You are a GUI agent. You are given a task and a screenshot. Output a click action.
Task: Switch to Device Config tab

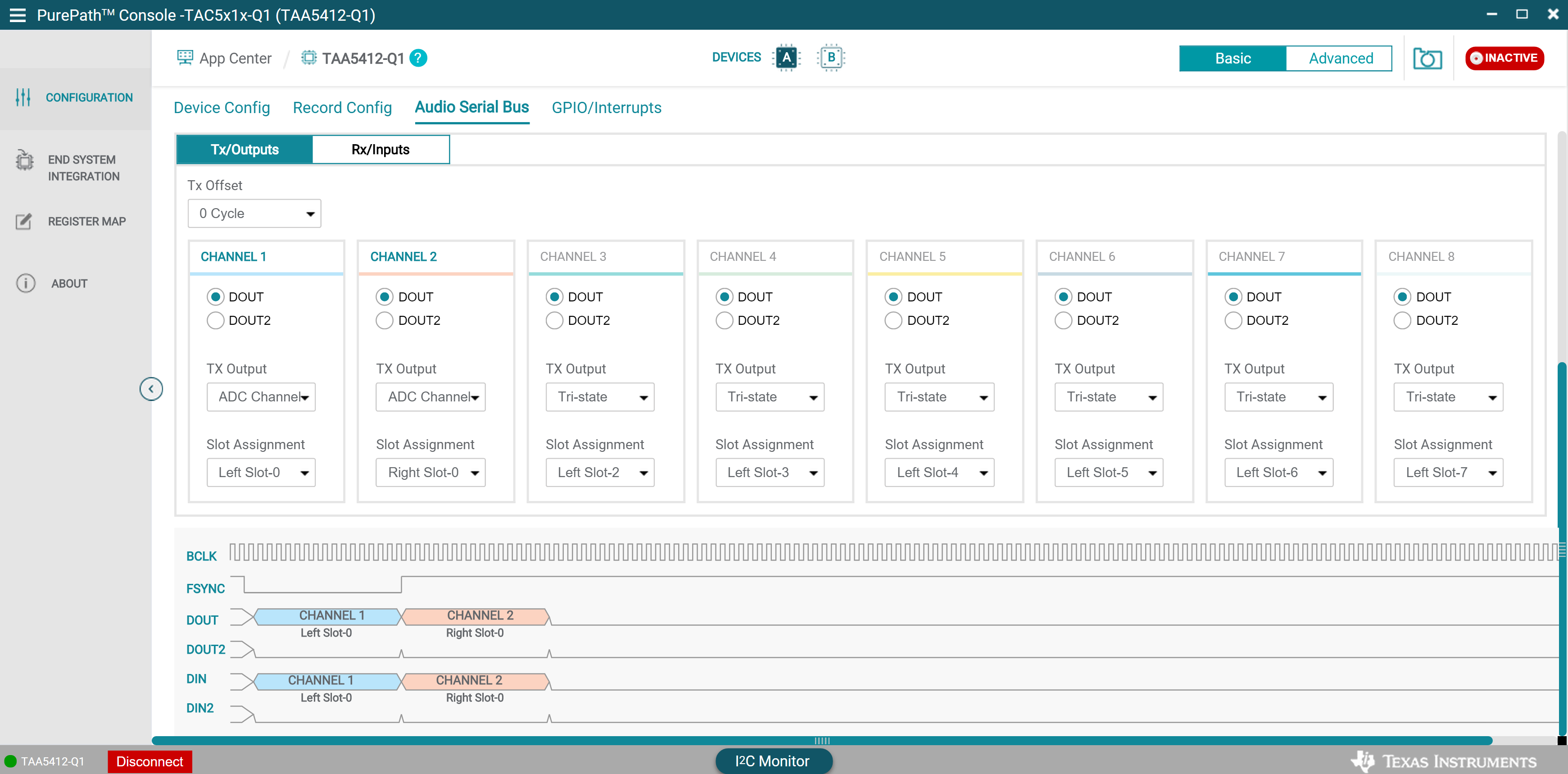222,107
